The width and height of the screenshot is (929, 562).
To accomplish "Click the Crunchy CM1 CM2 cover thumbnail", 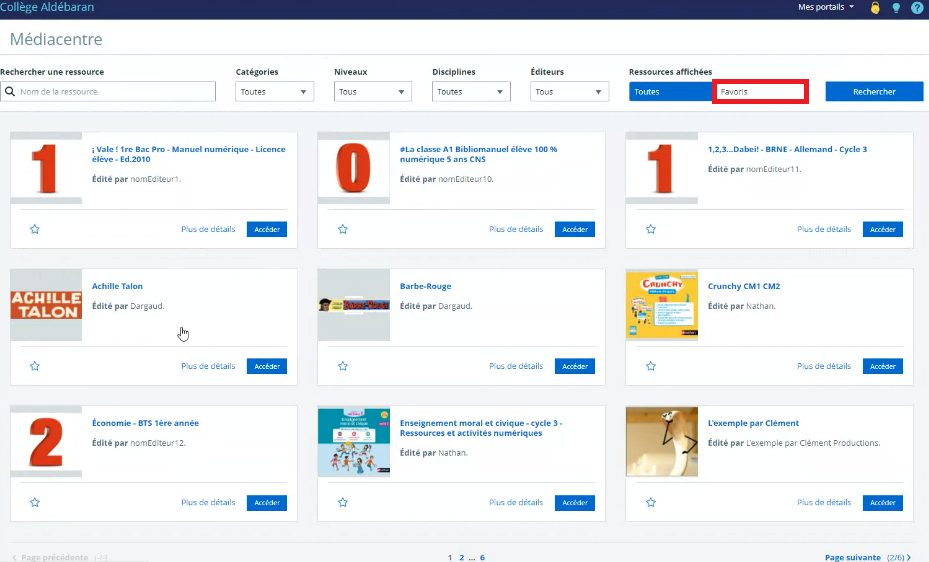I will point(661,305).
